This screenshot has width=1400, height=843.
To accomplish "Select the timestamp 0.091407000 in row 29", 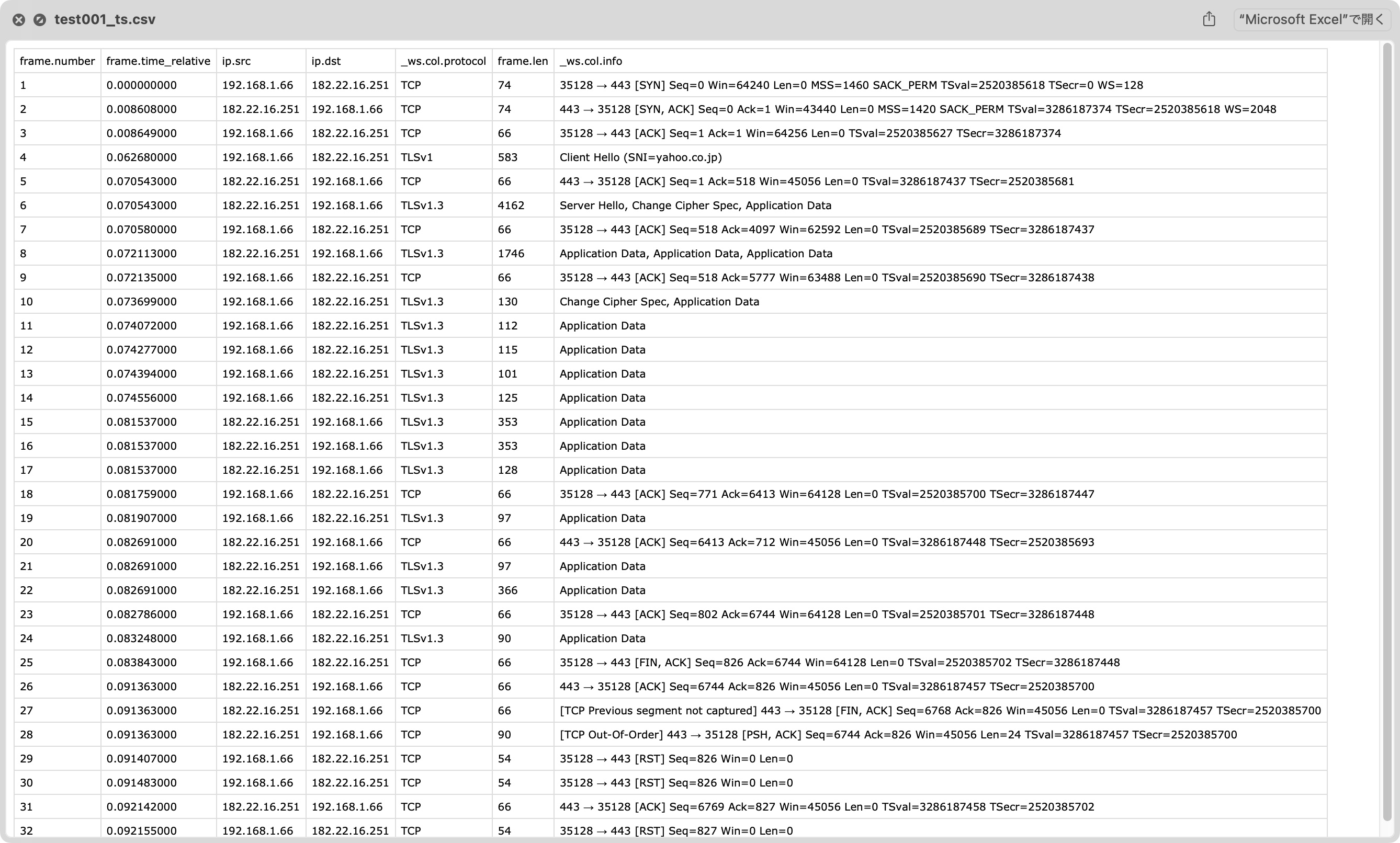I will click(x=141, y=758).
